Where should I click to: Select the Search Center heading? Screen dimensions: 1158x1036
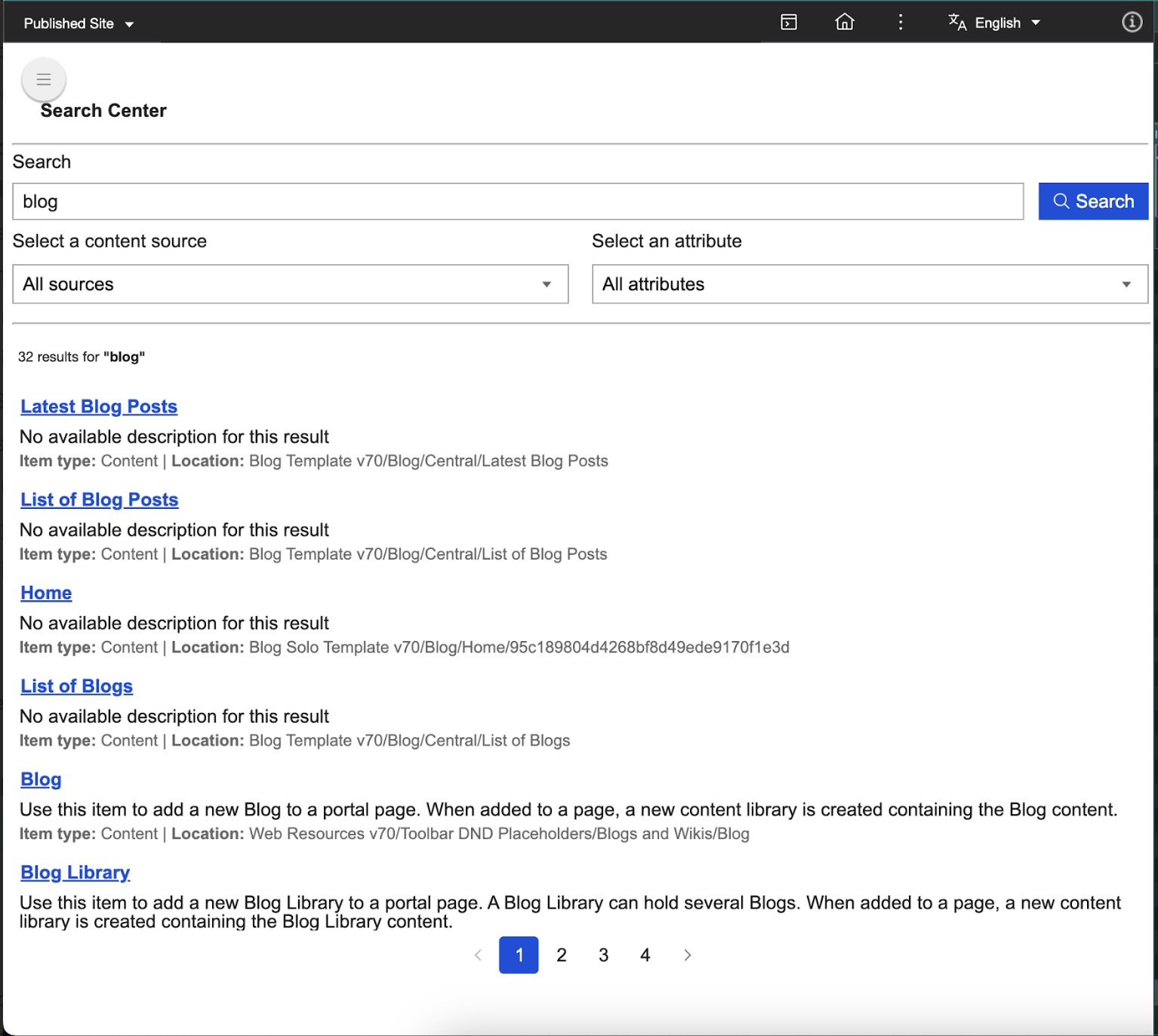[x=103, y=110]
